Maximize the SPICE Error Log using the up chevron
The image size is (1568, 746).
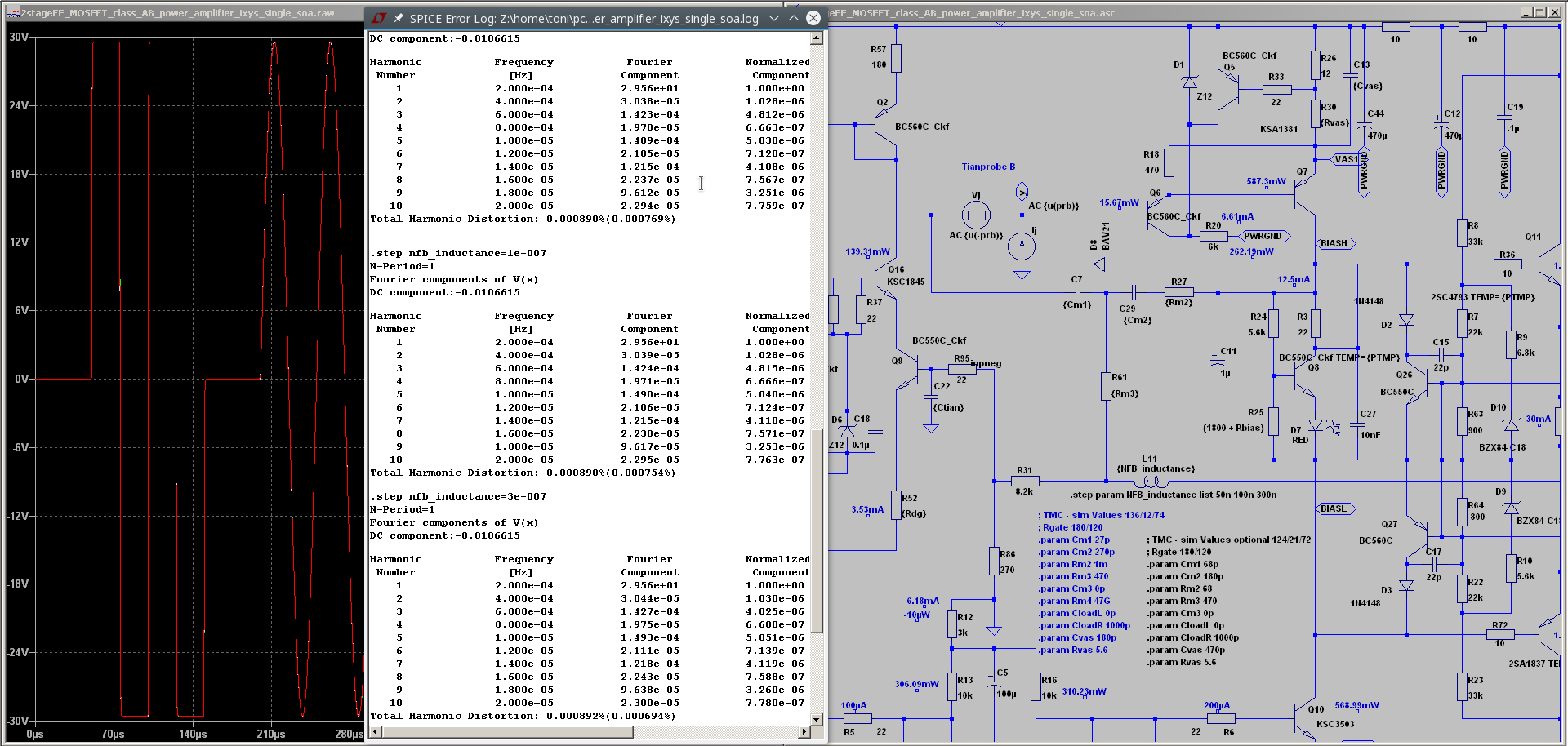pos(794,18)
